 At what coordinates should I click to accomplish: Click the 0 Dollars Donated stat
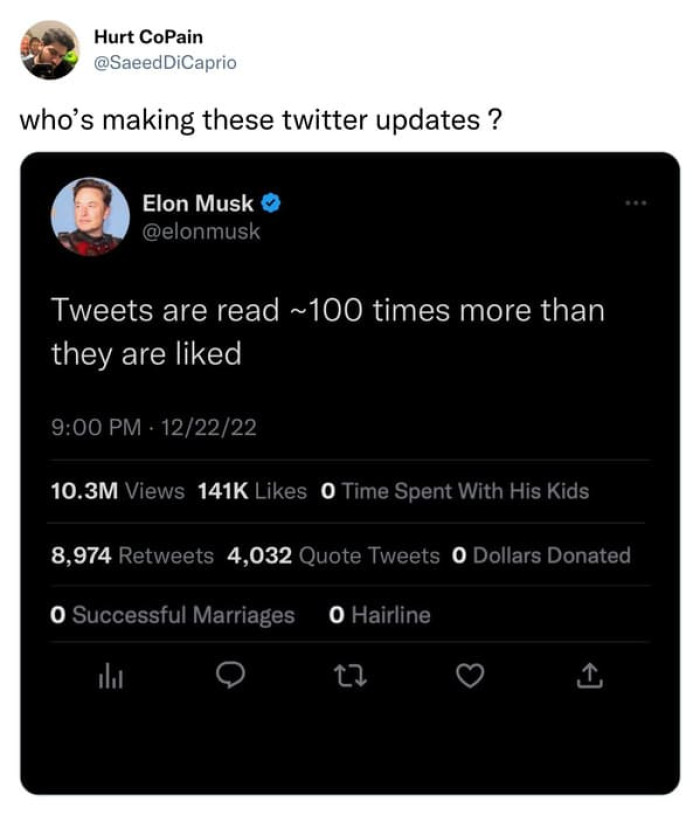(541, 555)
